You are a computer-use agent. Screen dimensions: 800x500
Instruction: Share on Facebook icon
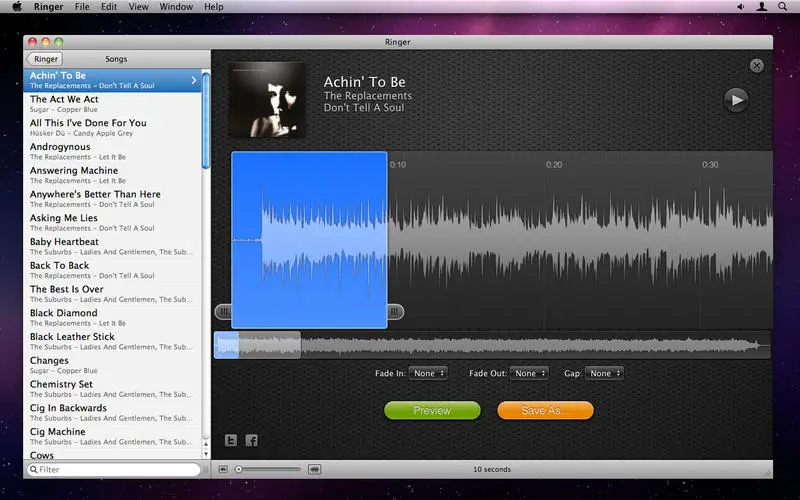252,440
